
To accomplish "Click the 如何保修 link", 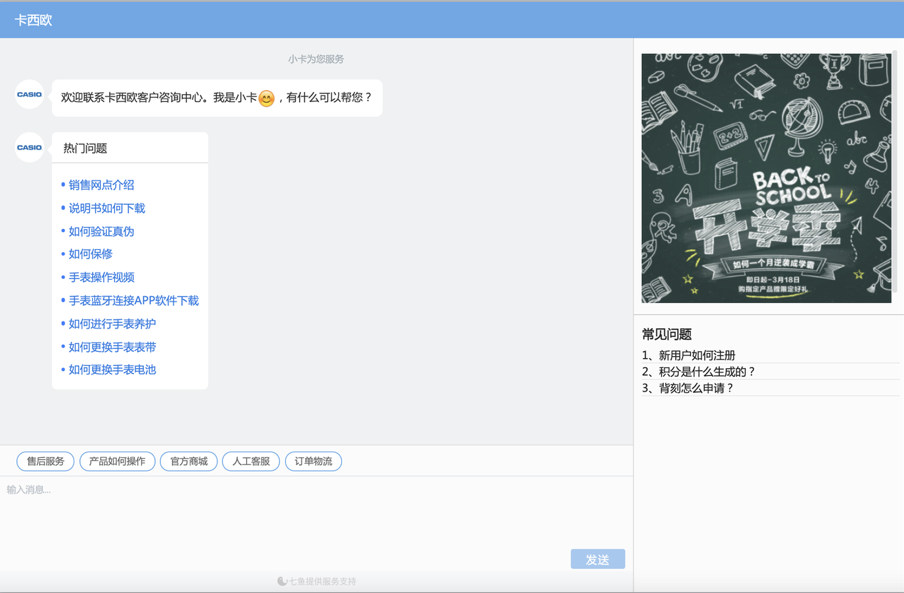I will tap(90, 254).
